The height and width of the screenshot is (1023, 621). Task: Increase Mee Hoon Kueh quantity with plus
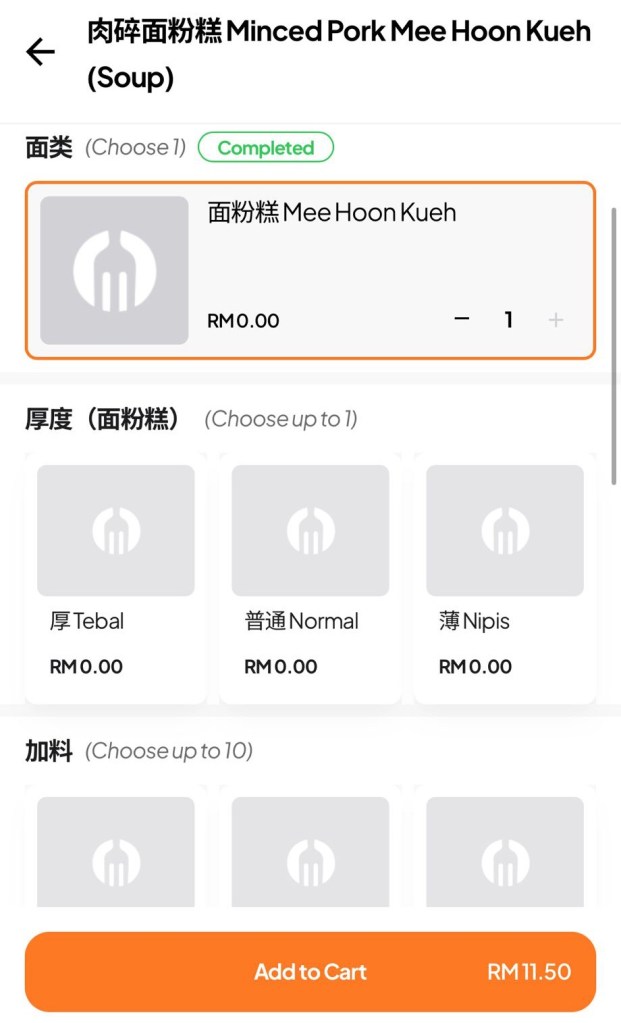556,320
